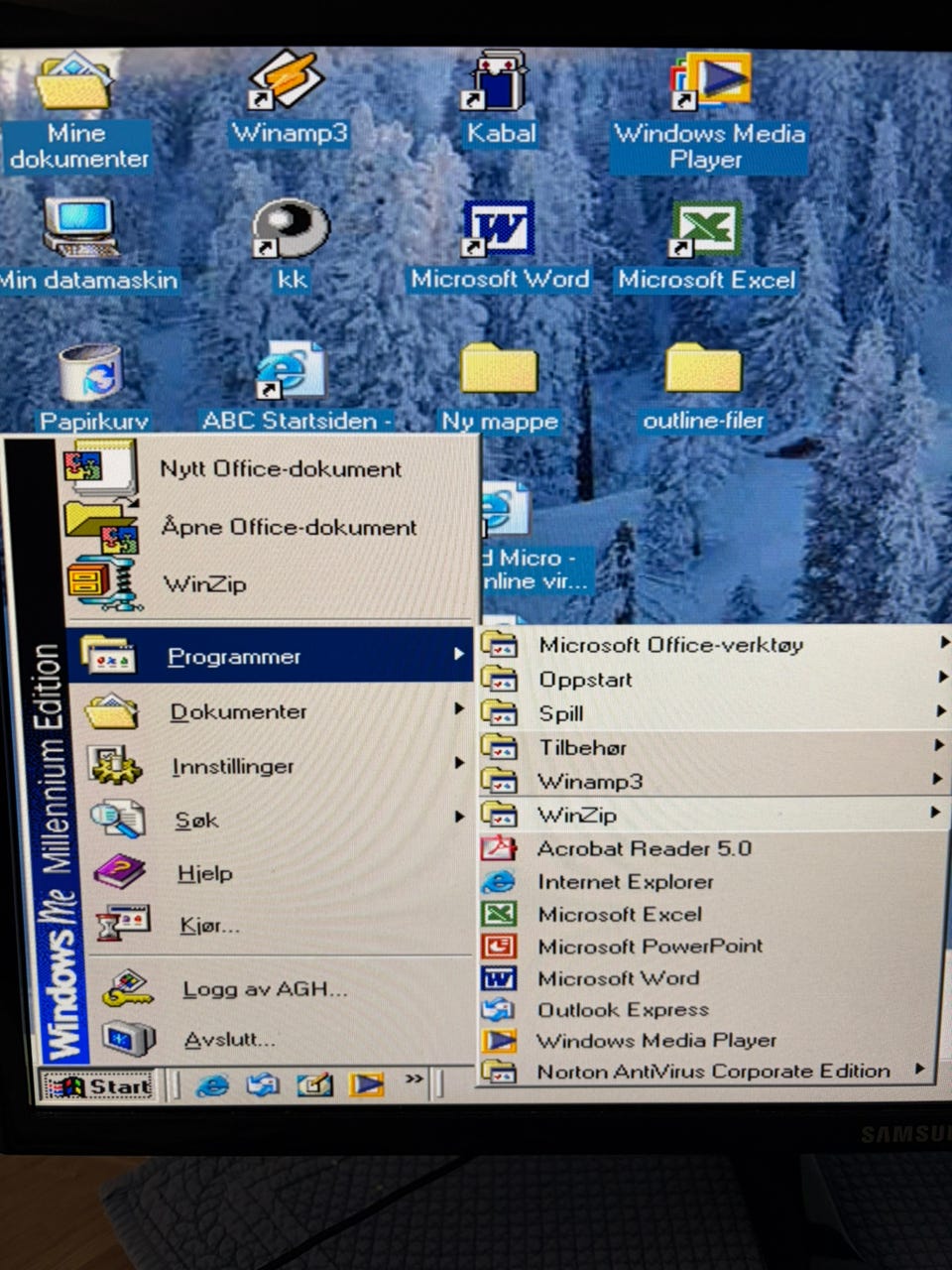This screenshot has height=1270, width=952.
Task: Expand the Spill program folder
Action: [714, 713]
